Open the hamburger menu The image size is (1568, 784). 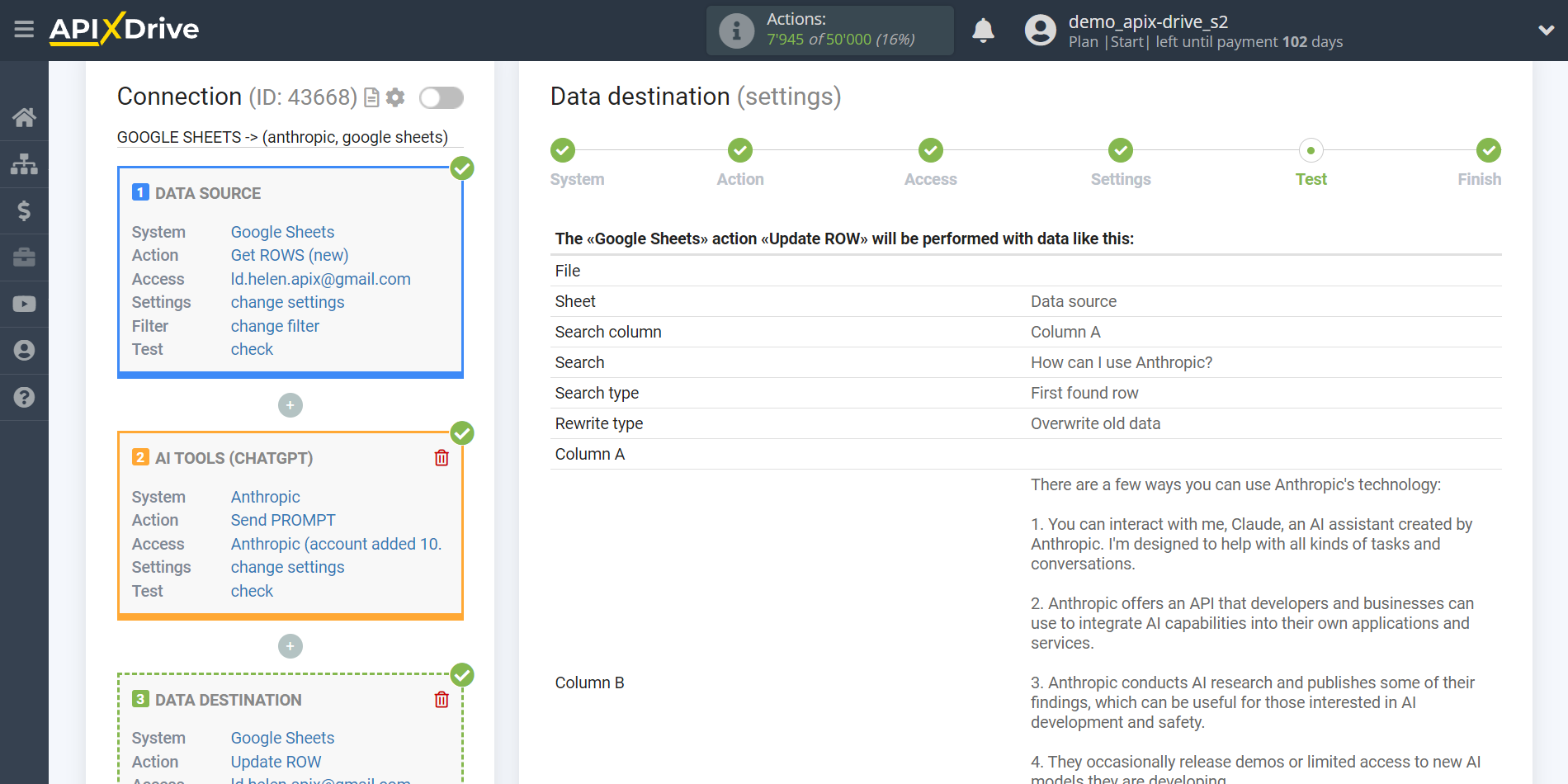[24, 30]
